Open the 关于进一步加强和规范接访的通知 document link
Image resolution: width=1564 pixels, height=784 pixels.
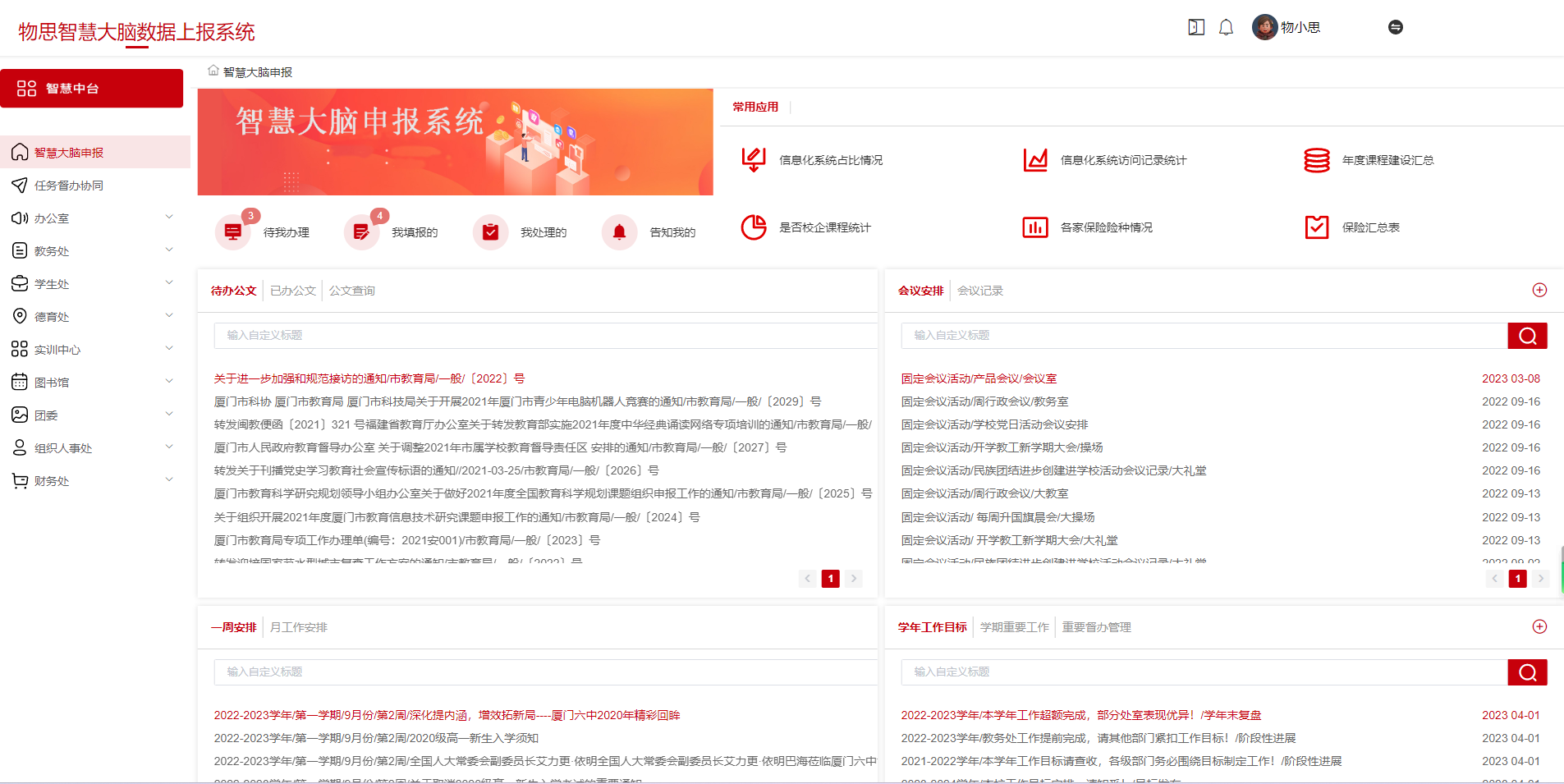(x=368, y=378)
